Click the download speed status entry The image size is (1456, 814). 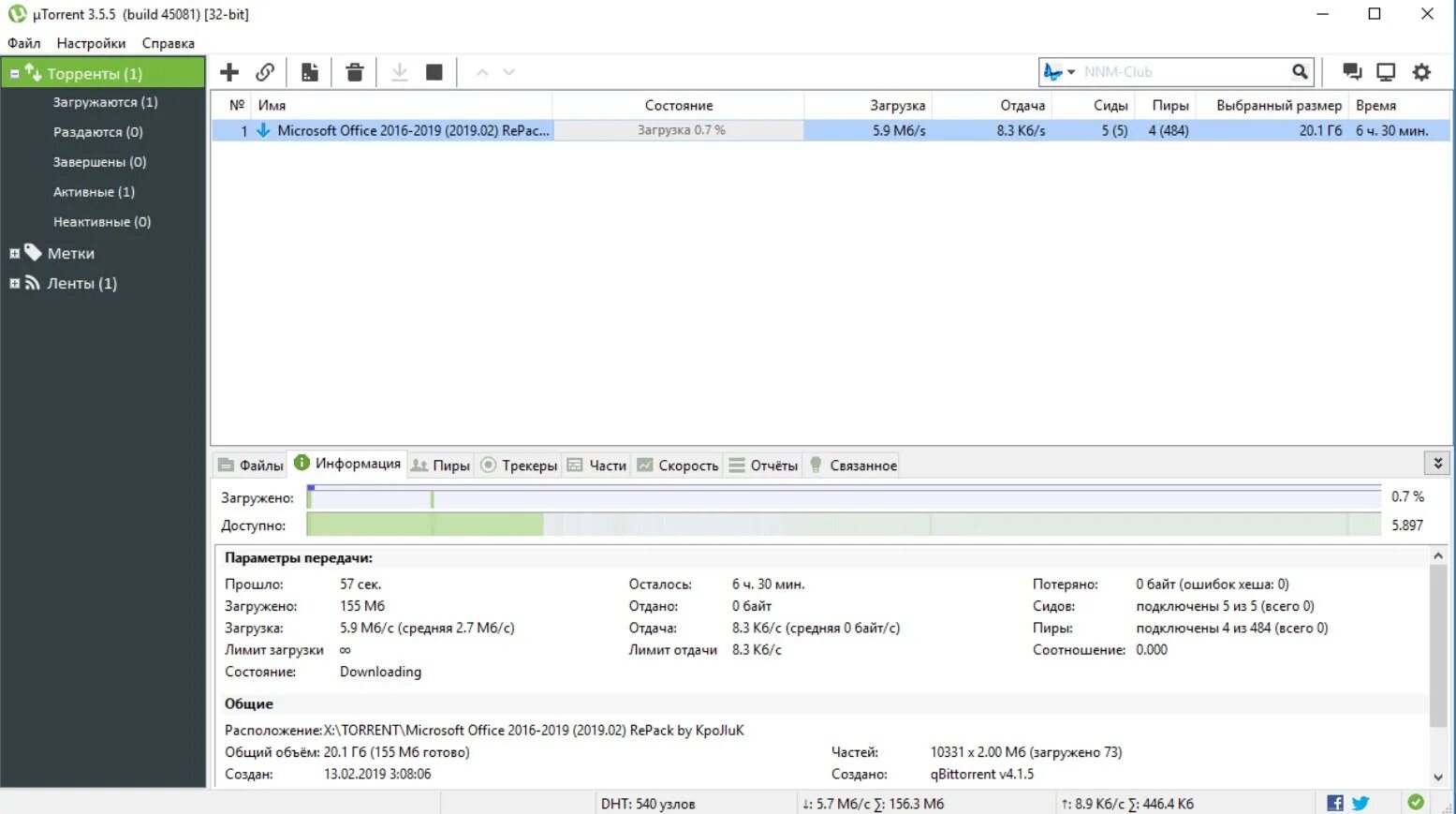[x=873, y=804]
